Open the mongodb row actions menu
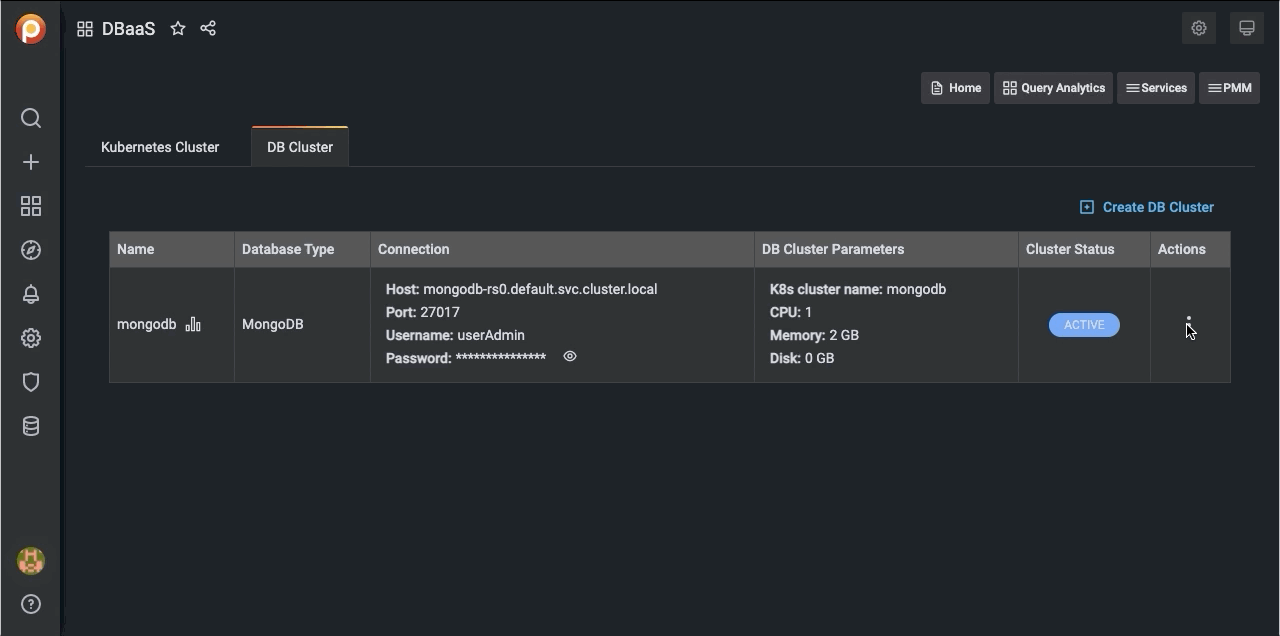Screen dimensions: 1280x636 pos(1188,325)
